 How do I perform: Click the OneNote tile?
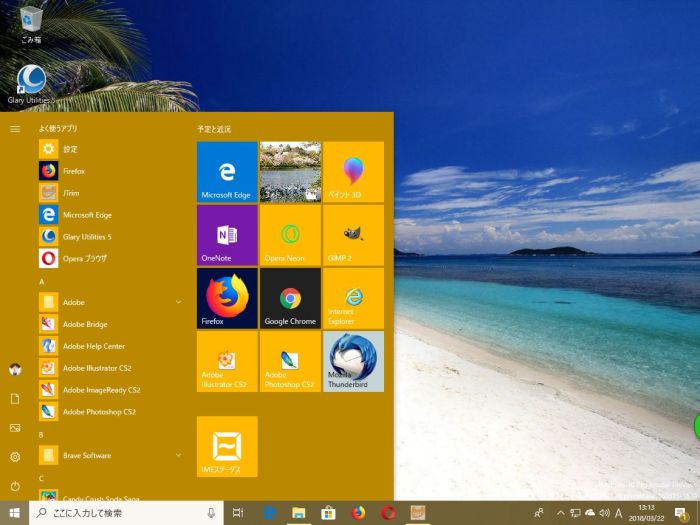227,234
